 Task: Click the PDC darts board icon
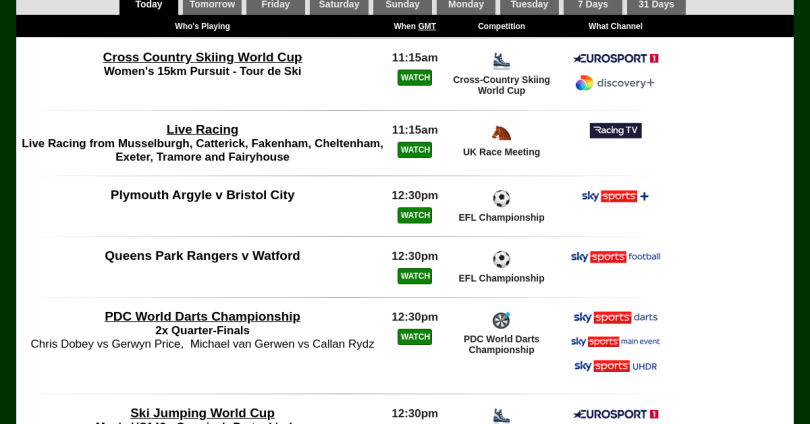pos(501,320)
